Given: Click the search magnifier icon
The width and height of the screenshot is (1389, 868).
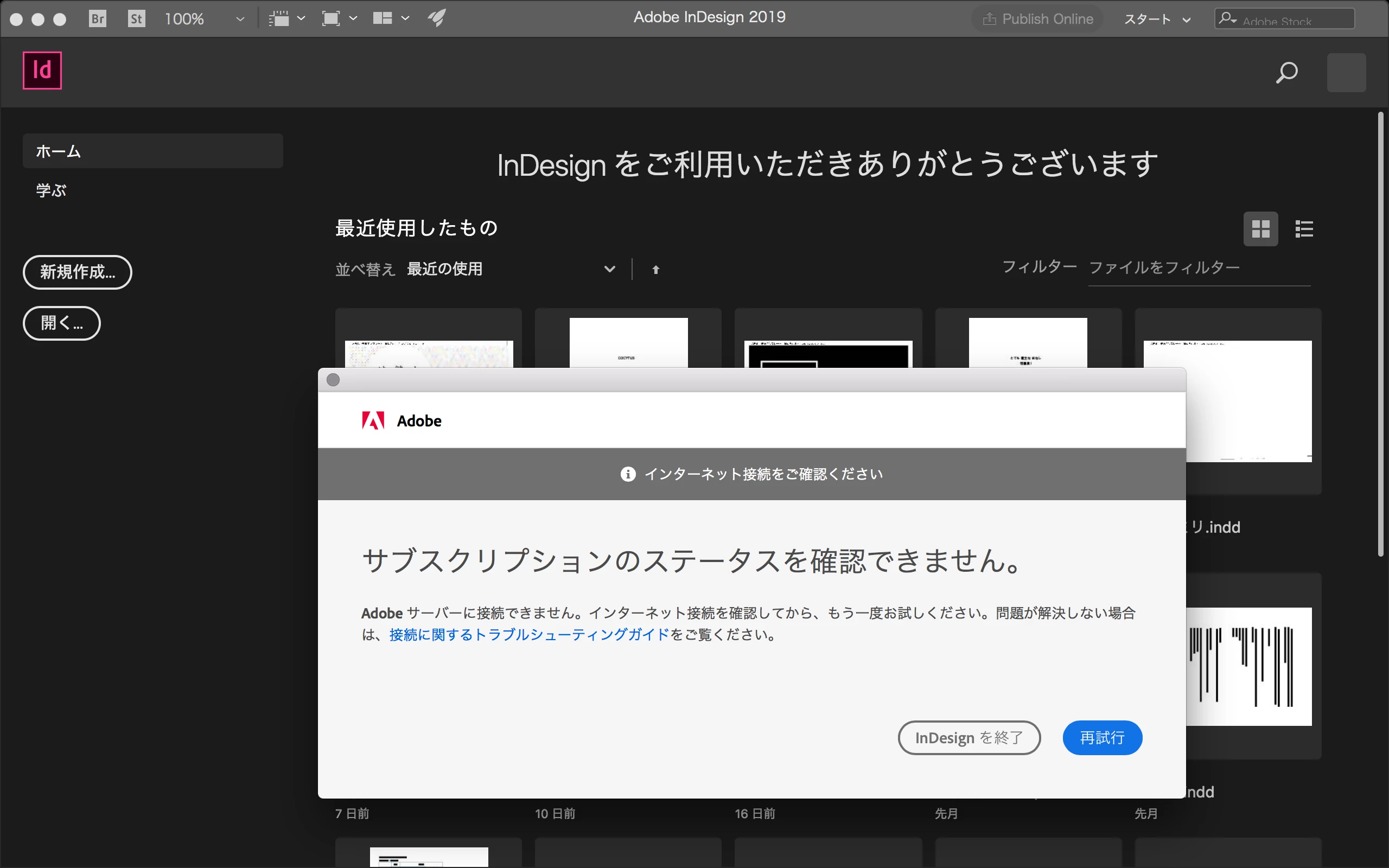Looking at the screenshot, I should point(1286,73).
